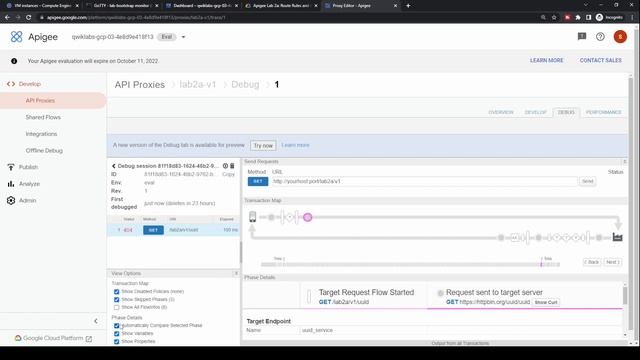Screen dimensions: 640x360
Task: Select the highlighted pink circle in transaction map
Action: pos(308,217)
